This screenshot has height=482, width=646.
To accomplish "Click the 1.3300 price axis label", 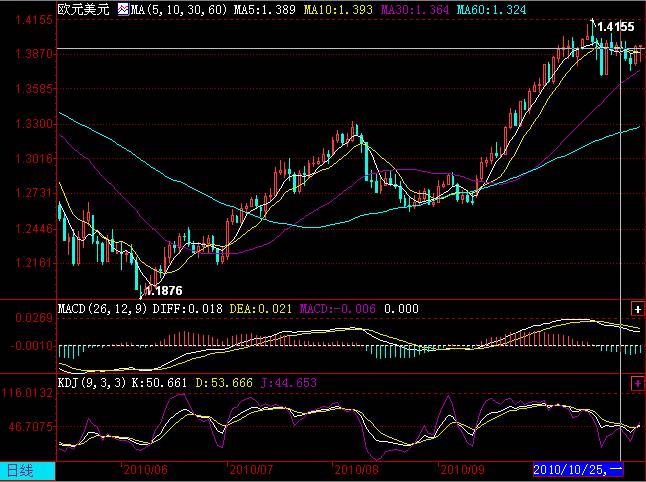I will (34, 124).
